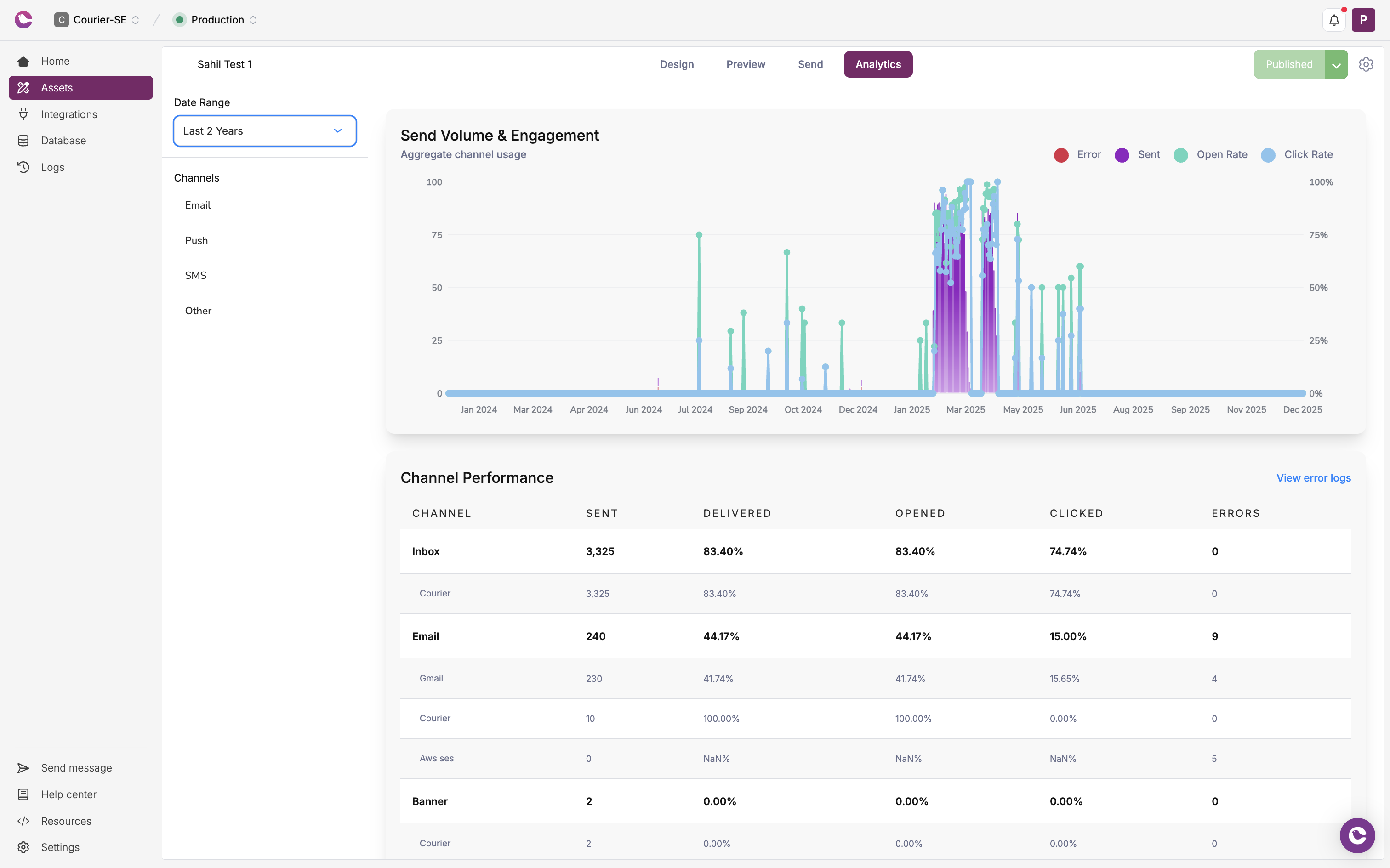Click the Send message paper plane icon
The height and width of the screenshot is (868, 1390).
pos(23,767)
